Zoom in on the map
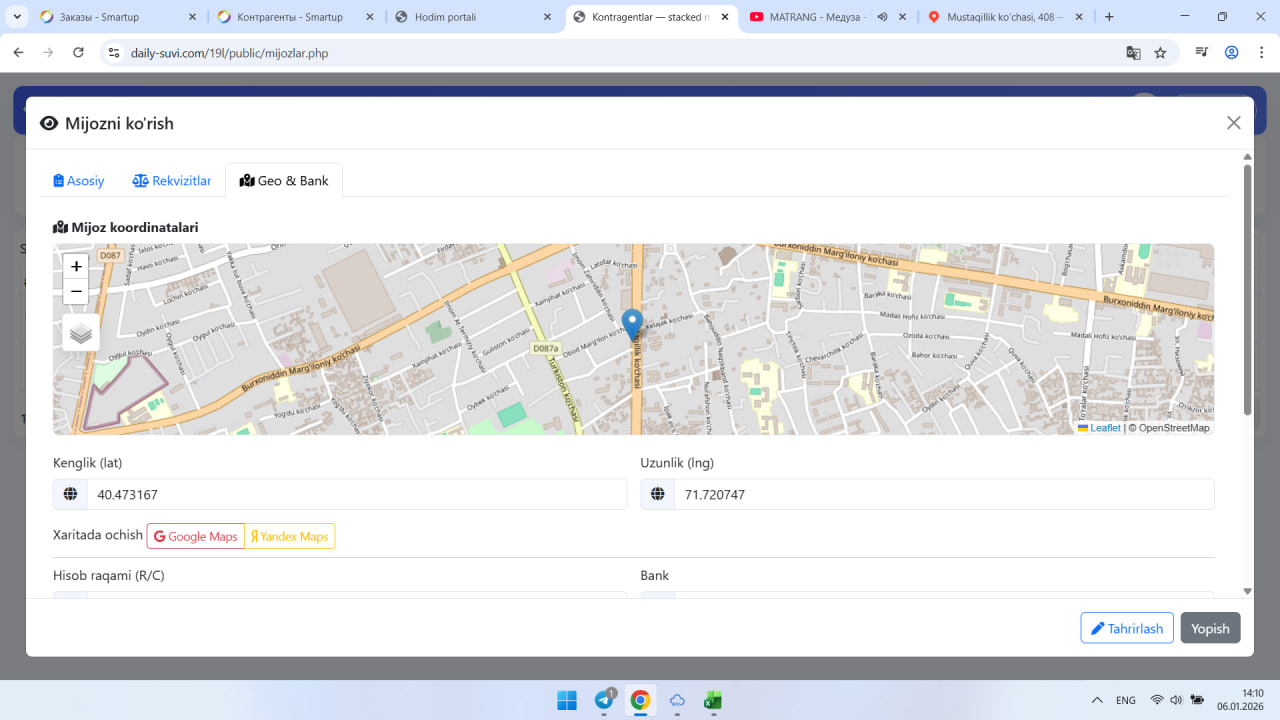 [x=76, y=266]
